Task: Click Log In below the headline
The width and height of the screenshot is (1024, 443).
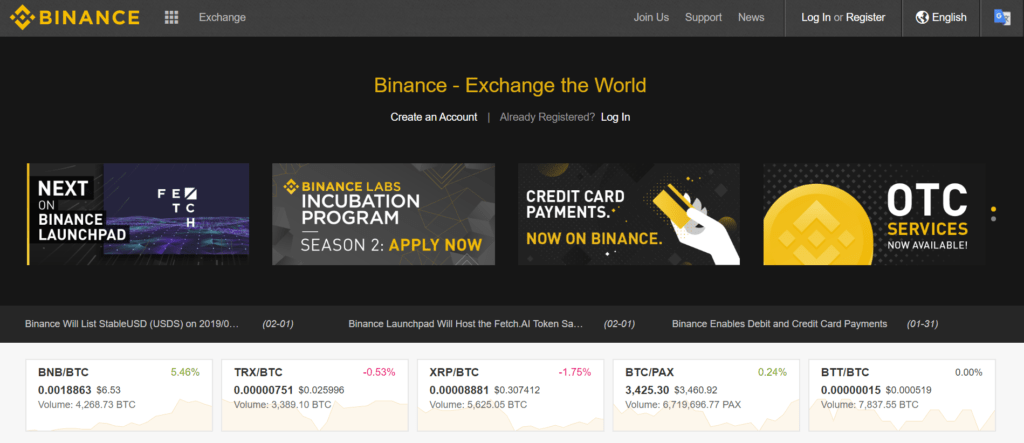Action: pyautogui.click(x=615, y=117)
